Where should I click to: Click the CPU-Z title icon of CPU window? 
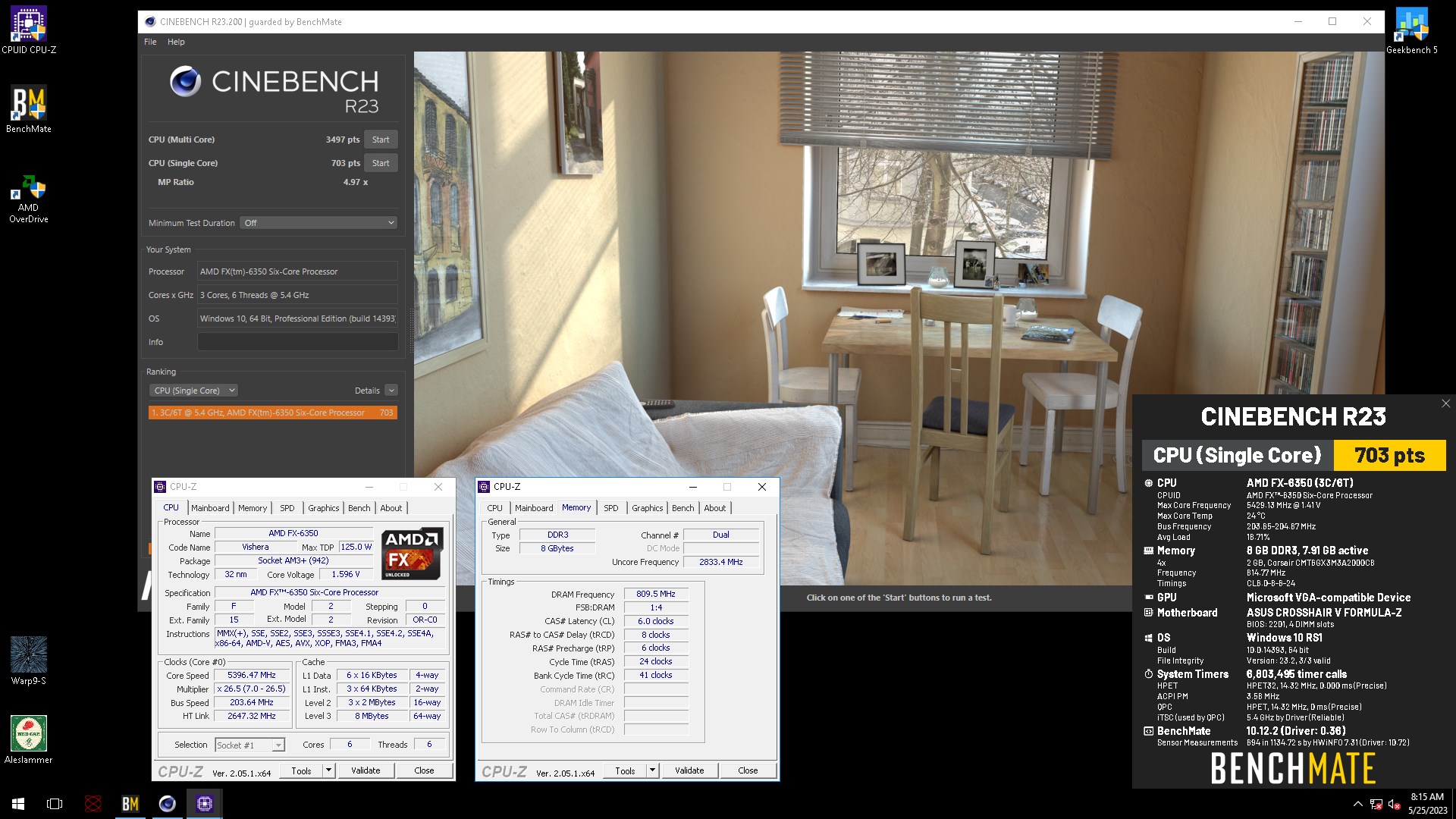pos(160,487)
